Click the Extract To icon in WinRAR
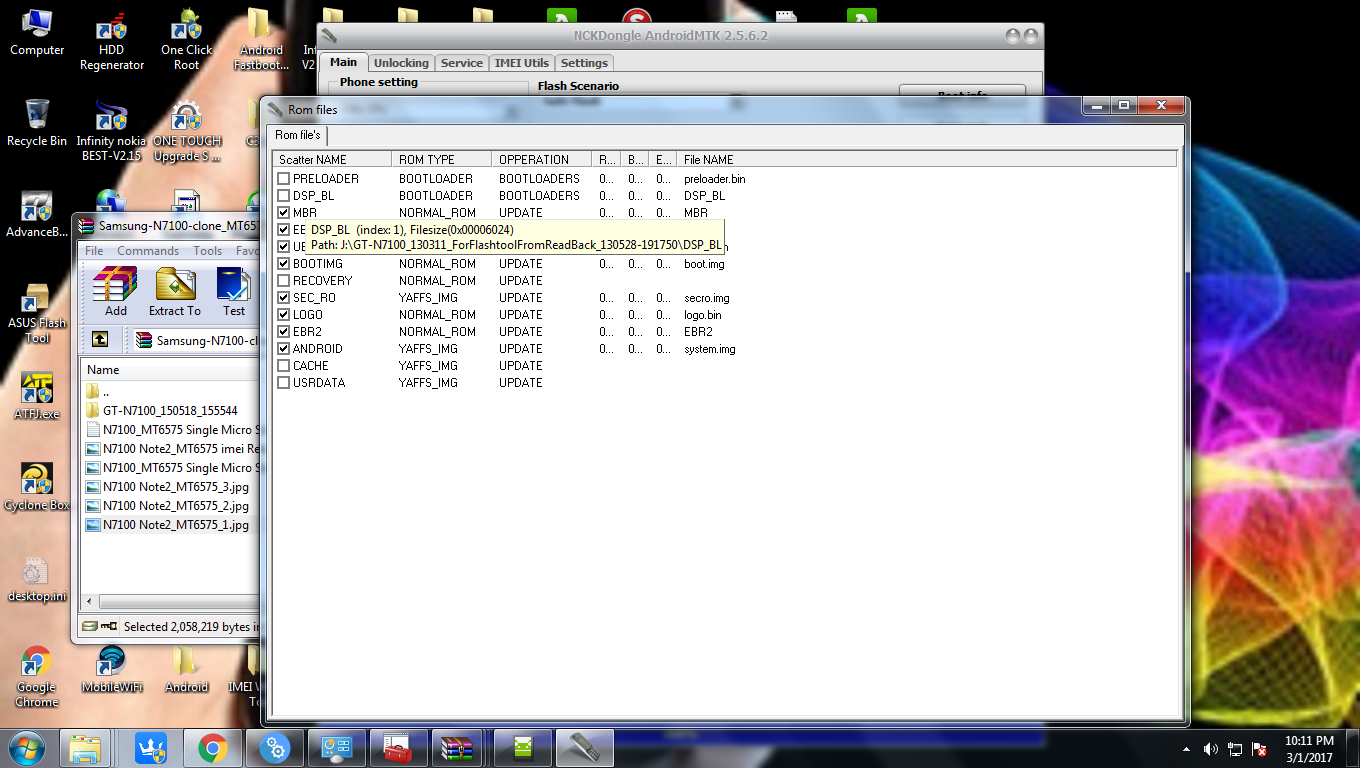The width and height of the screenshot is (1360, 768). click(x=175, y=292)
